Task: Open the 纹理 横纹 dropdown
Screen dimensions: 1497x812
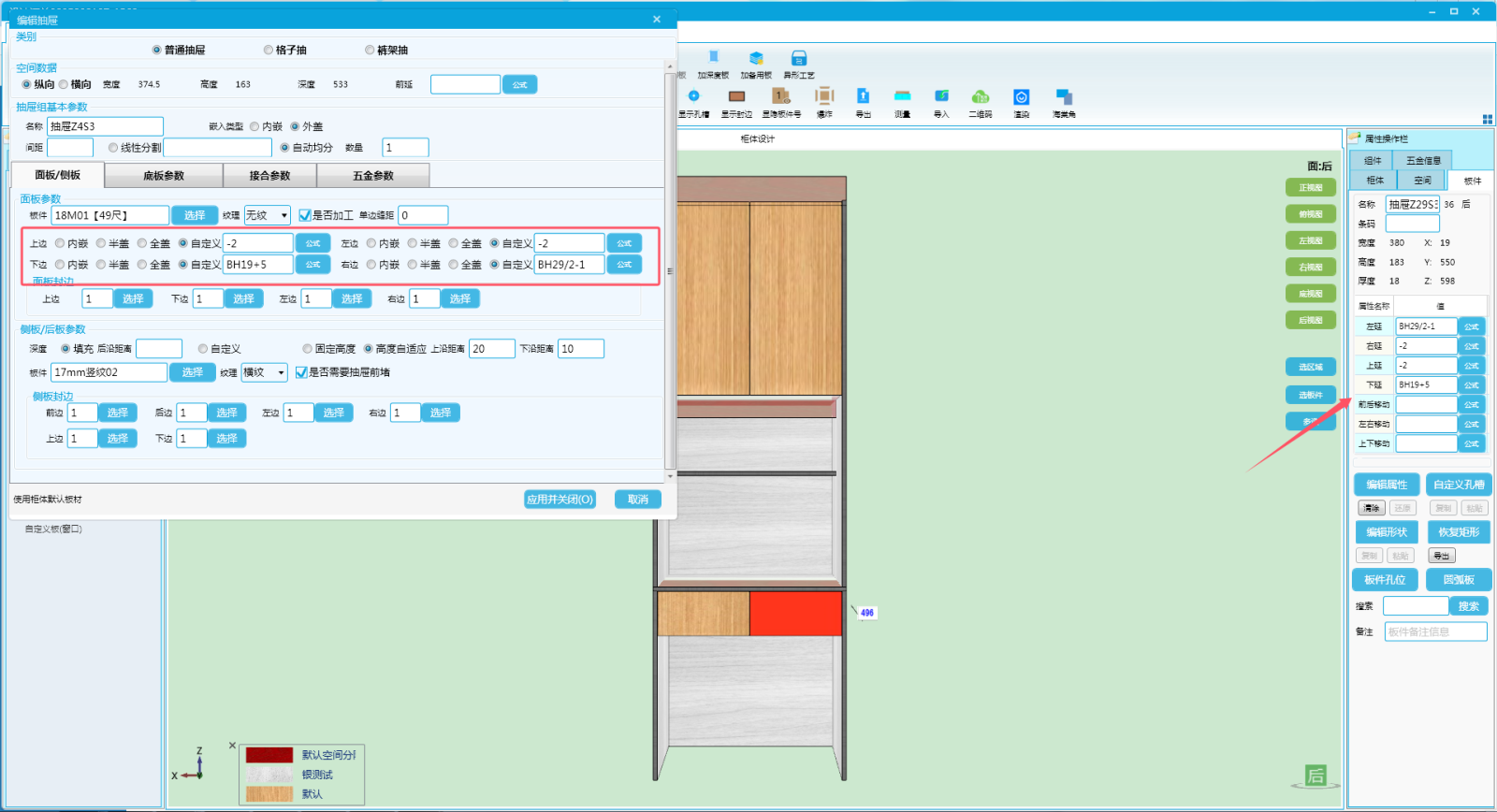Action: coord(265,372)
